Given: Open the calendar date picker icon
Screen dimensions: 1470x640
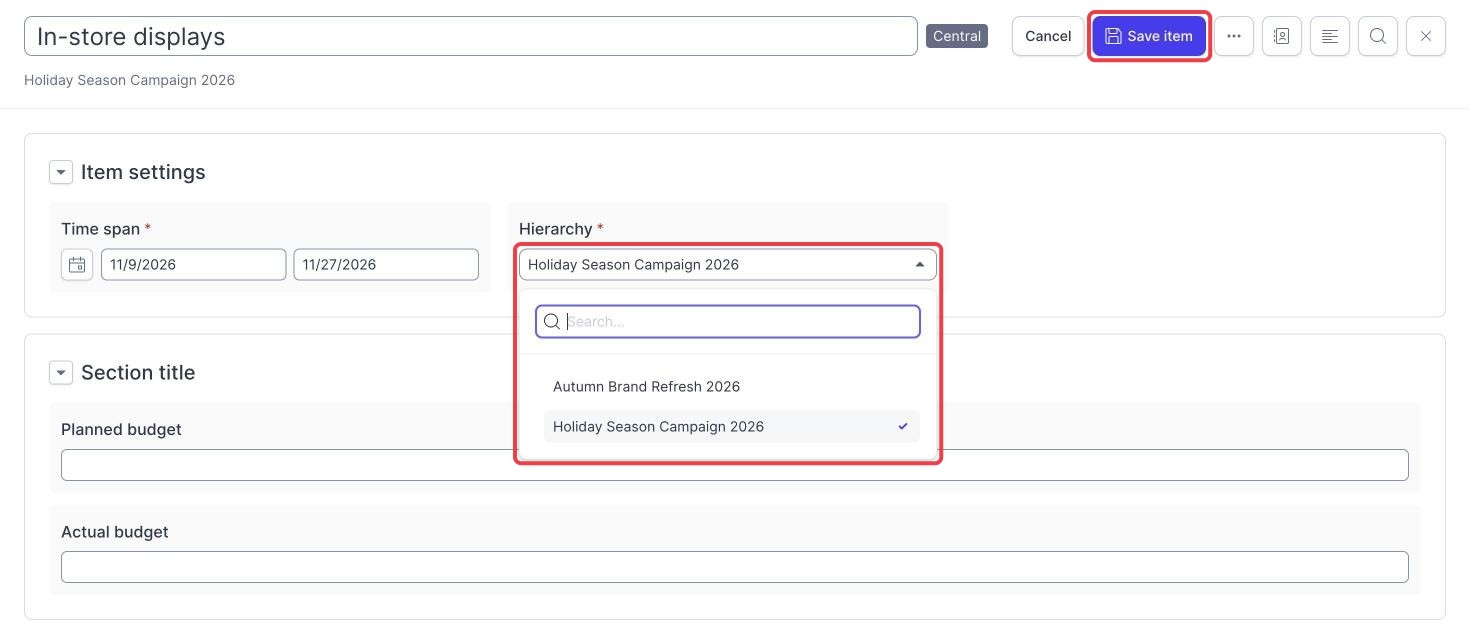Looking at the screenshot, I should 77,265.
